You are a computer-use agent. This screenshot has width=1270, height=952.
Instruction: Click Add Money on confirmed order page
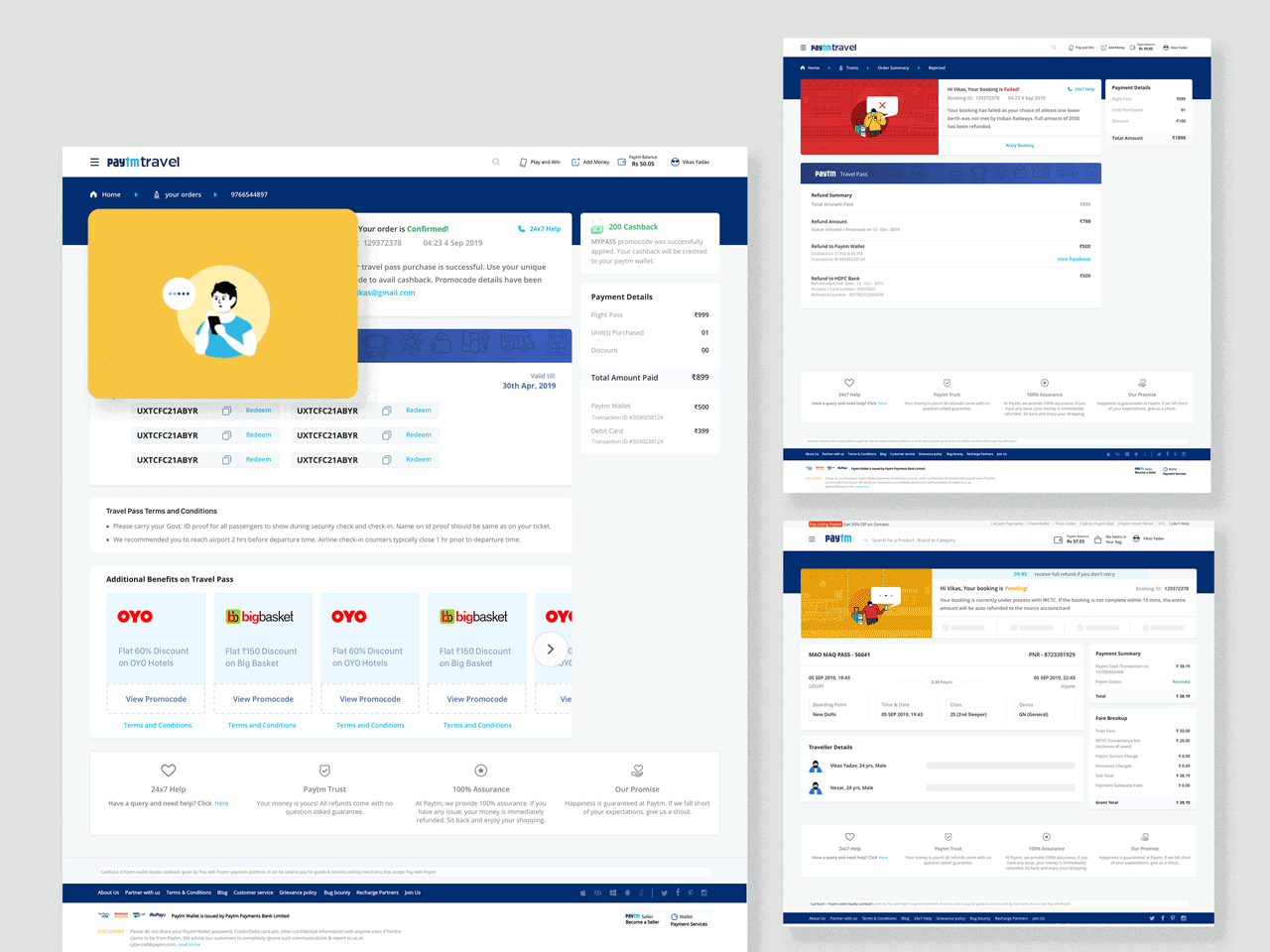590,162
